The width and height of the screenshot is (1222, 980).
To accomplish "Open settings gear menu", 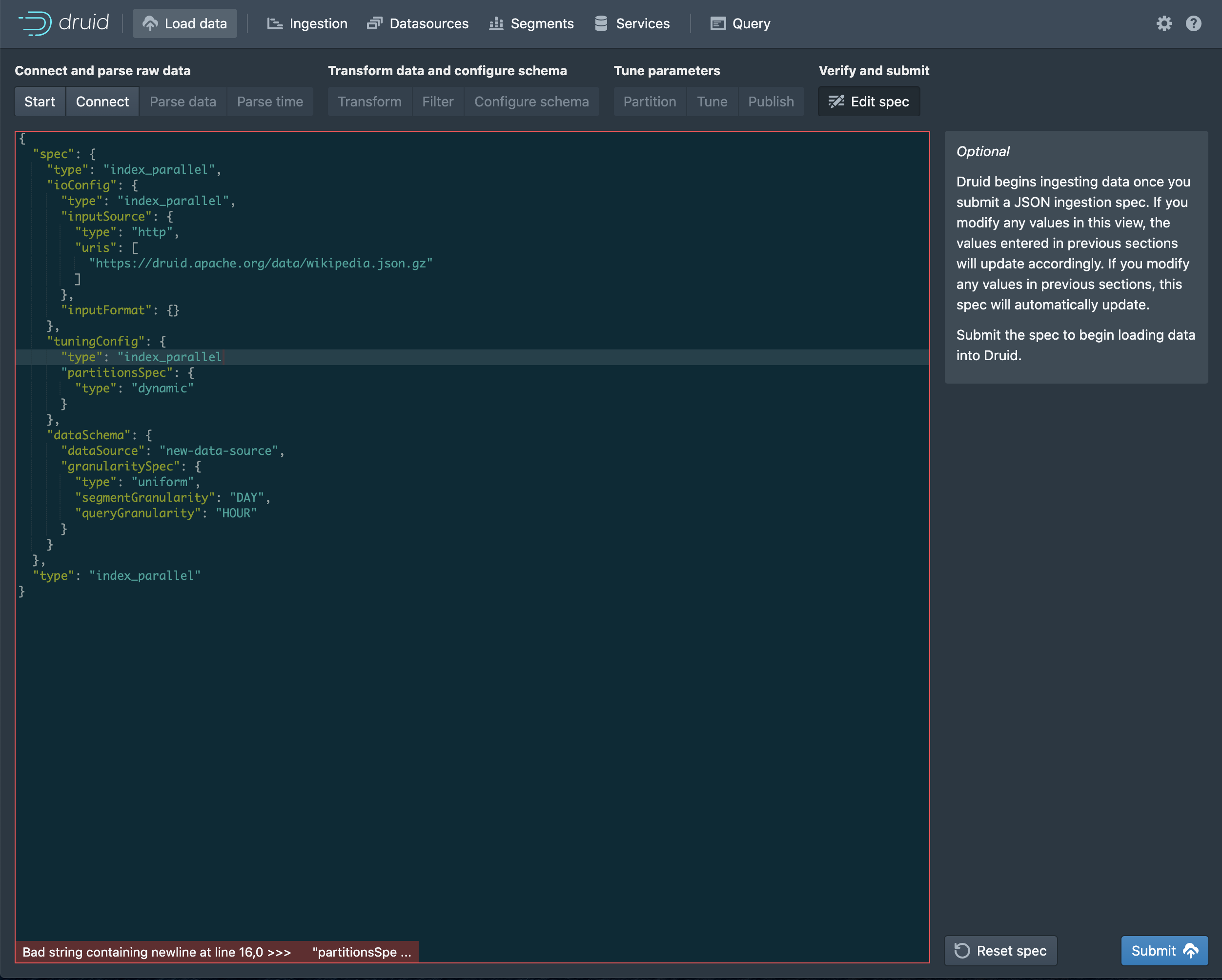I will pyautogui.click(x=1164, y=24).
